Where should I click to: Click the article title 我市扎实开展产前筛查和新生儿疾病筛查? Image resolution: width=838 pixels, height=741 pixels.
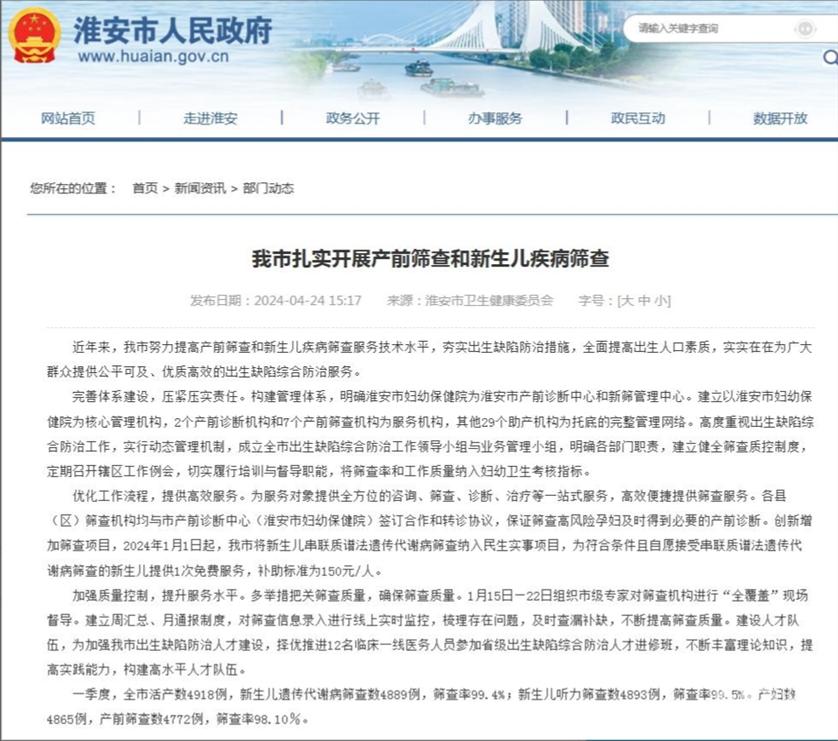[x=430, y=259]
